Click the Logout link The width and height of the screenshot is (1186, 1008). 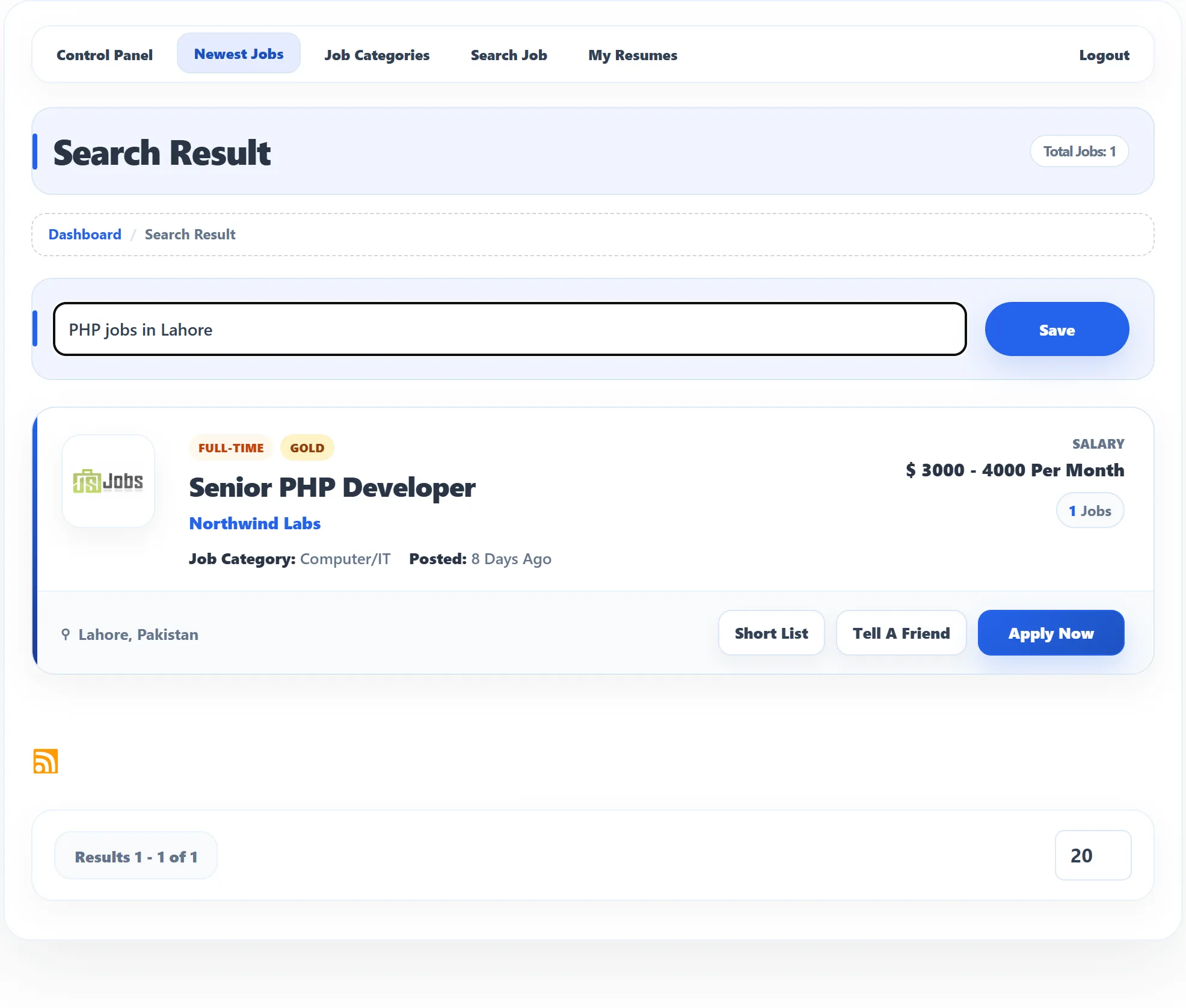tap(1104, 55)
